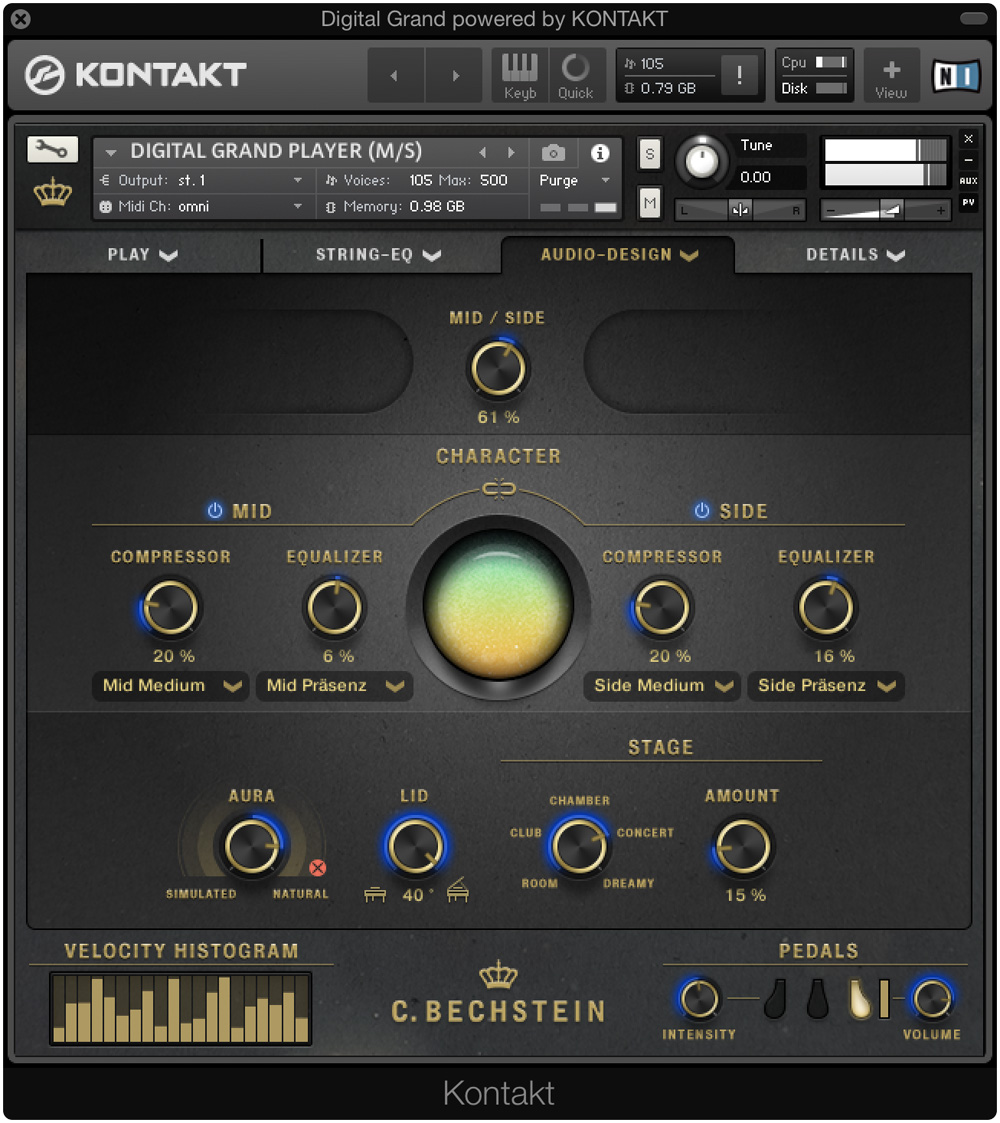Open the instrument info icon
The width and height of the screenshot is (1000, 1123).
(x=600, y=153)
